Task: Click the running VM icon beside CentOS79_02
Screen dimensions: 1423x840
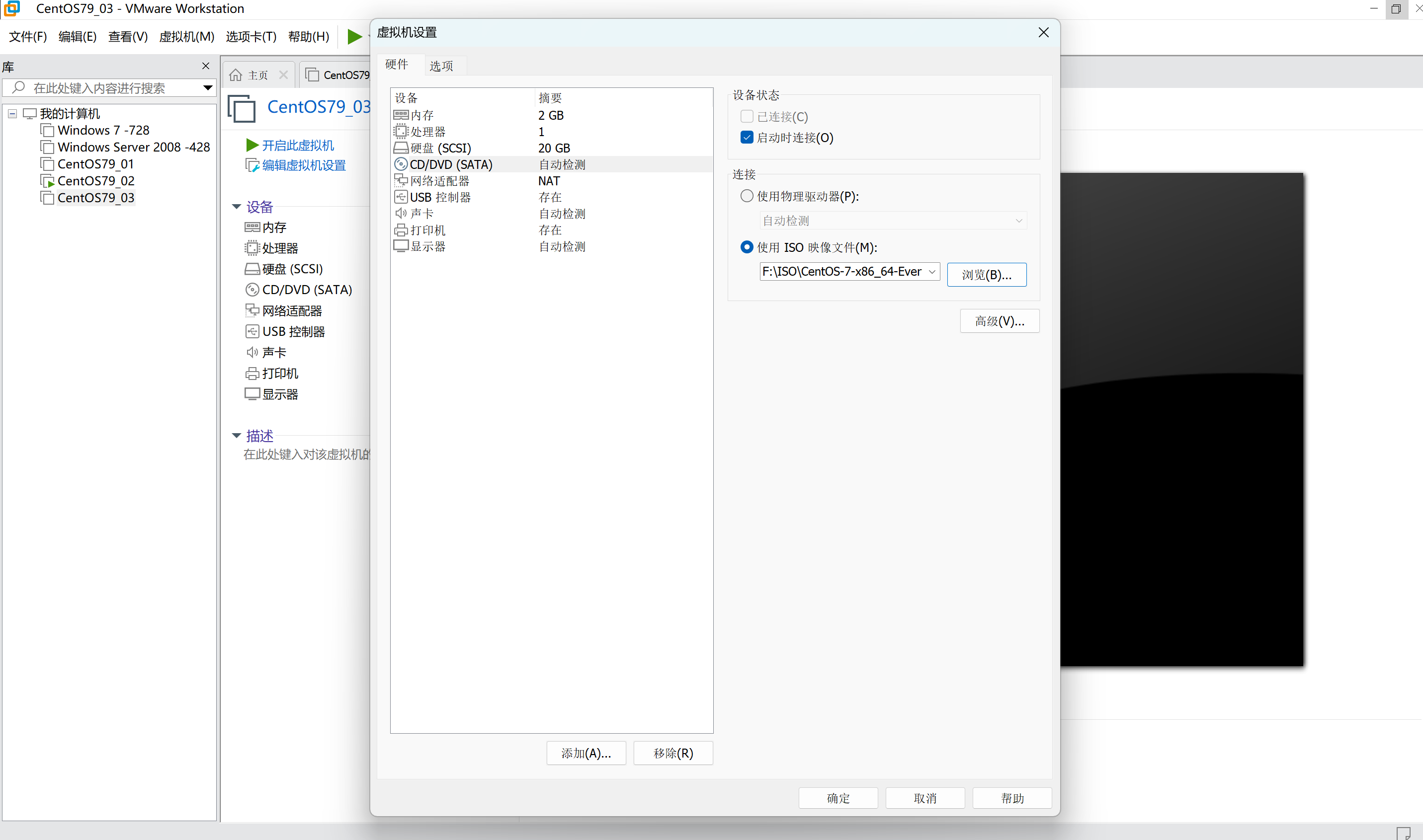Action: [48, 181]
